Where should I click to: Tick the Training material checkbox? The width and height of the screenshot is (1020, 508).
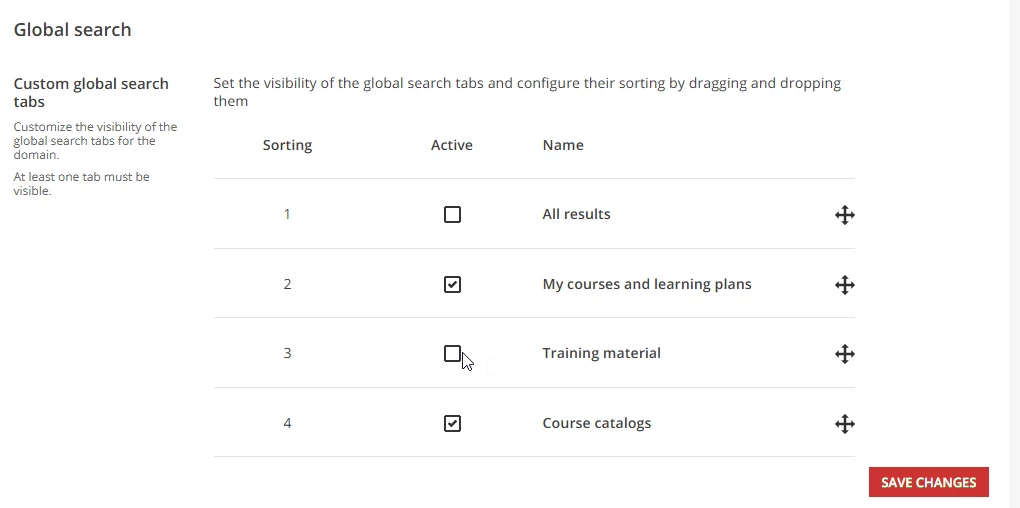[452, 354]
